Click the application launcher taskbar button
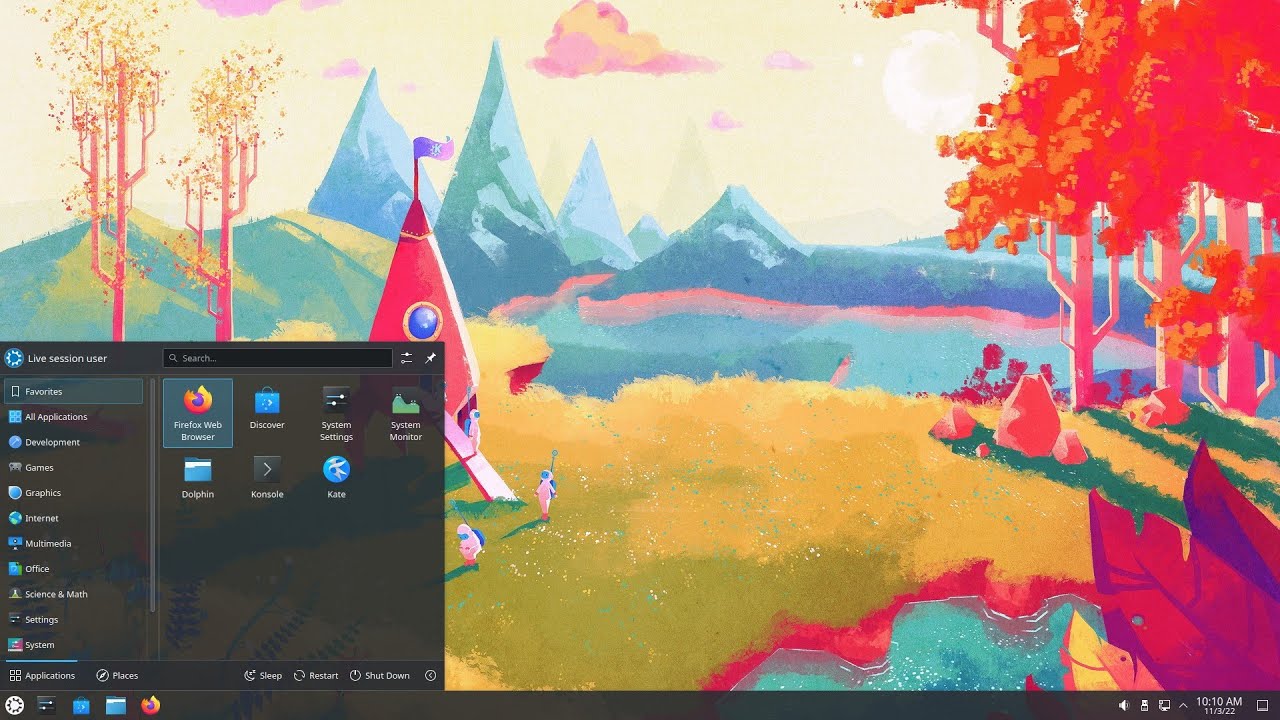Viewport: 1280px width, 720px height. coord(15,705)
